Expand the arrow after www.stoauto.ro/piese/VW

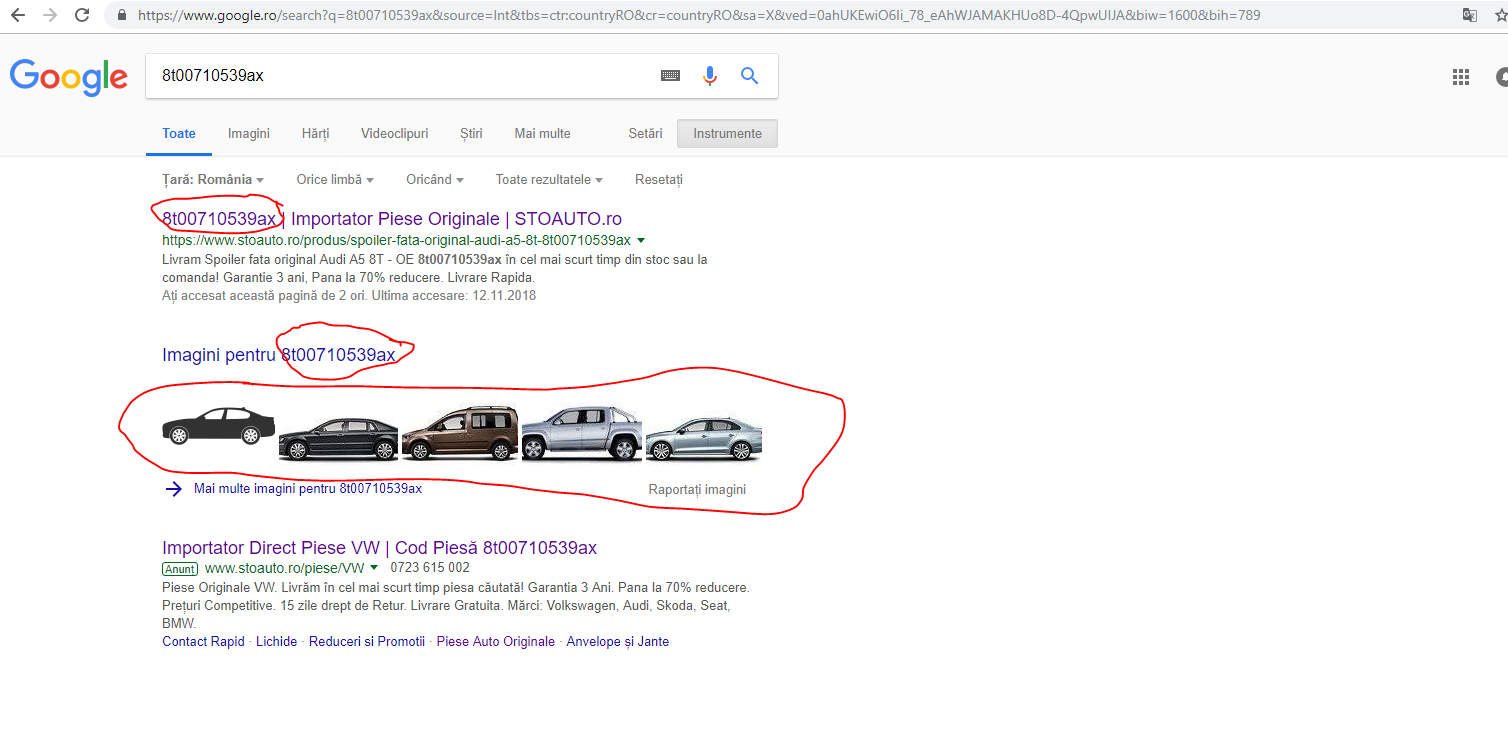[374, 568]
